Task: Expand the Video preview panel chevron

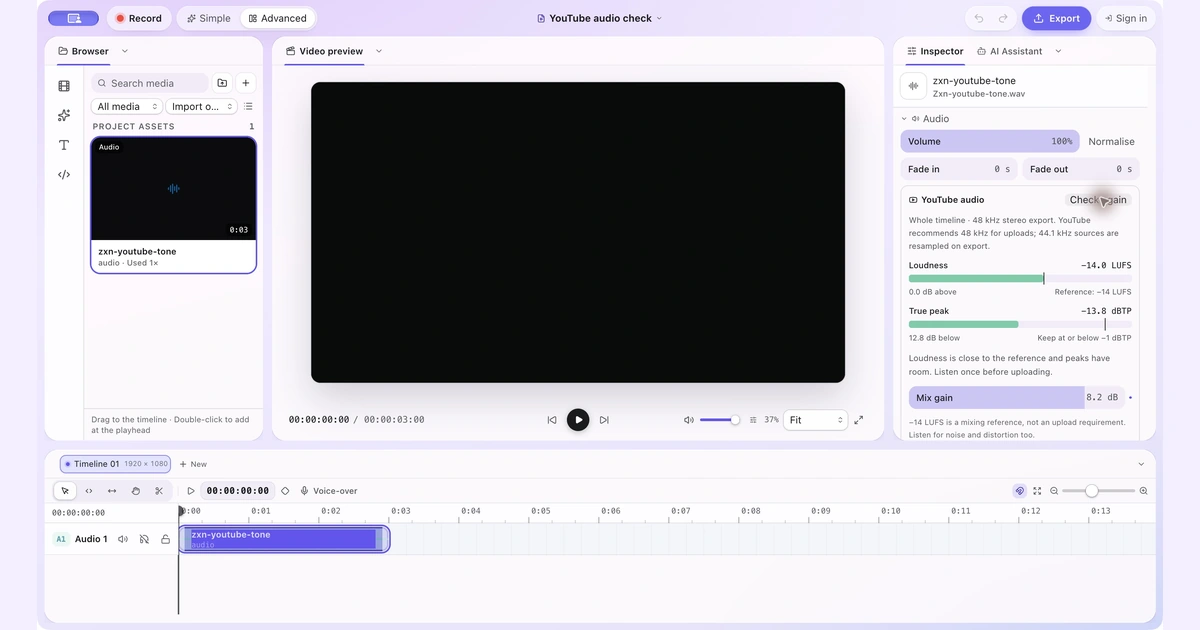Action: (379, 51)
